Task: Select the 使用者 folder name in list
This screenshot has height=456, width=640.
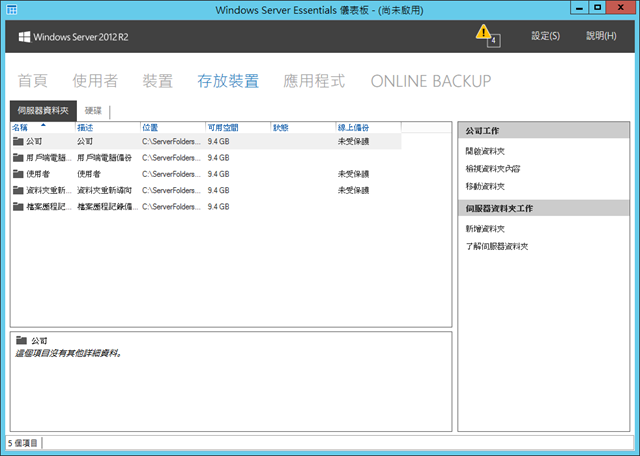Action: 38,174
